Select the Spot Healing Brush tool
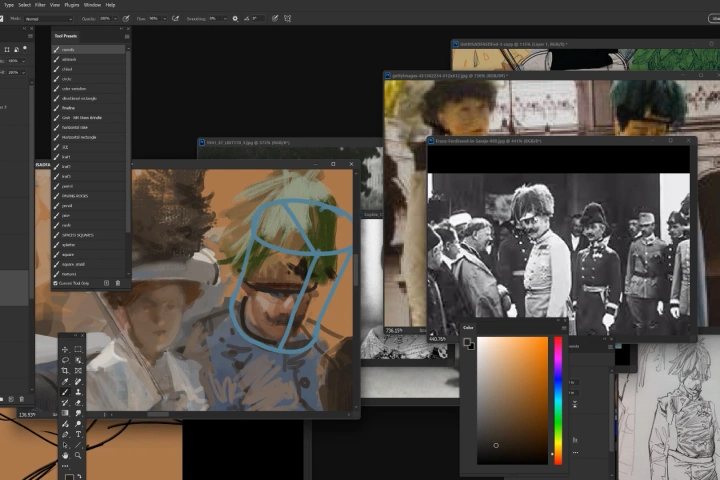Image resolution: width=720 pixels, height=480 pixels. click(78, 381)
